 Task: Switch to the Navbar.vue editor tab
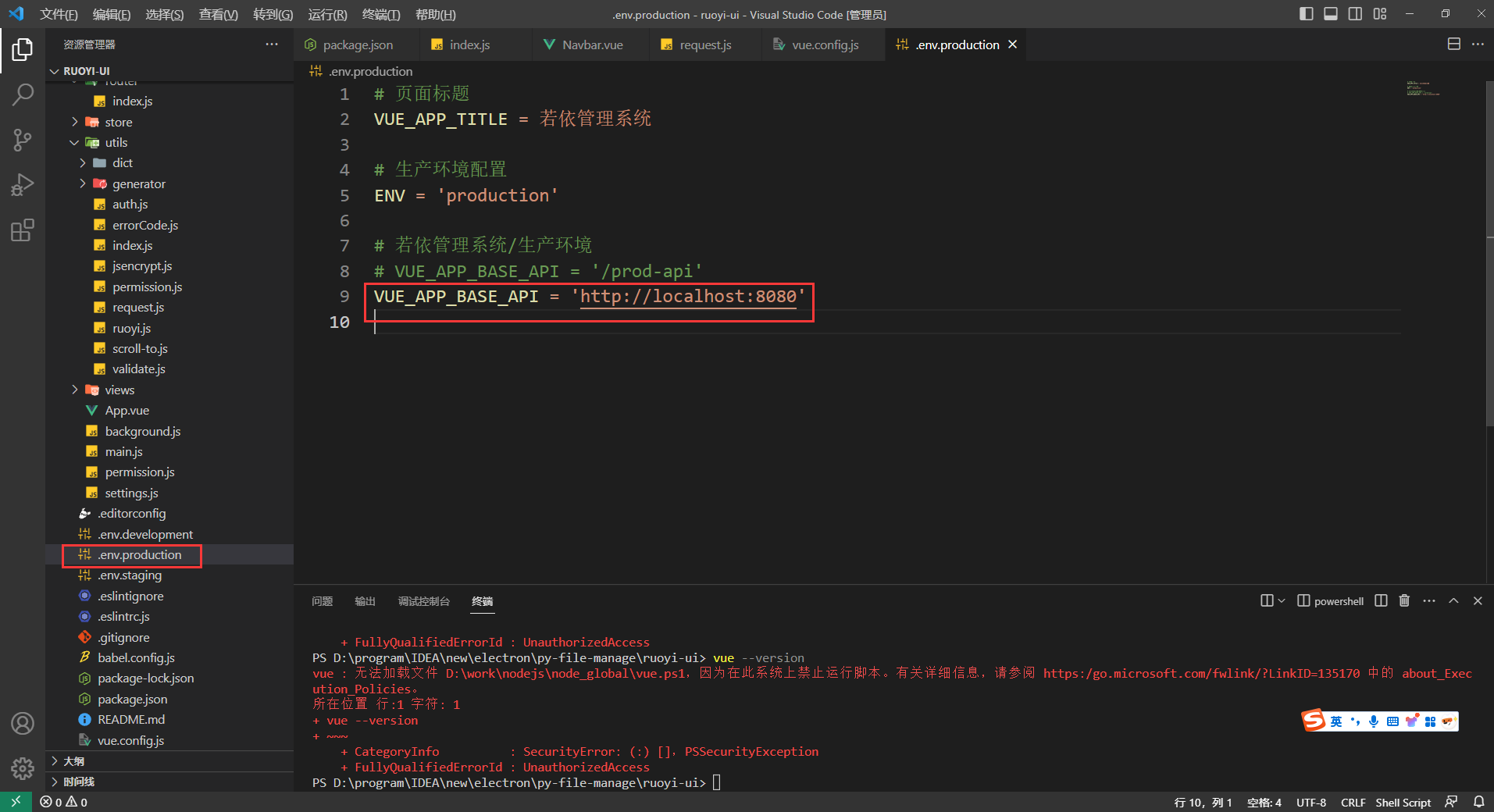592,45
